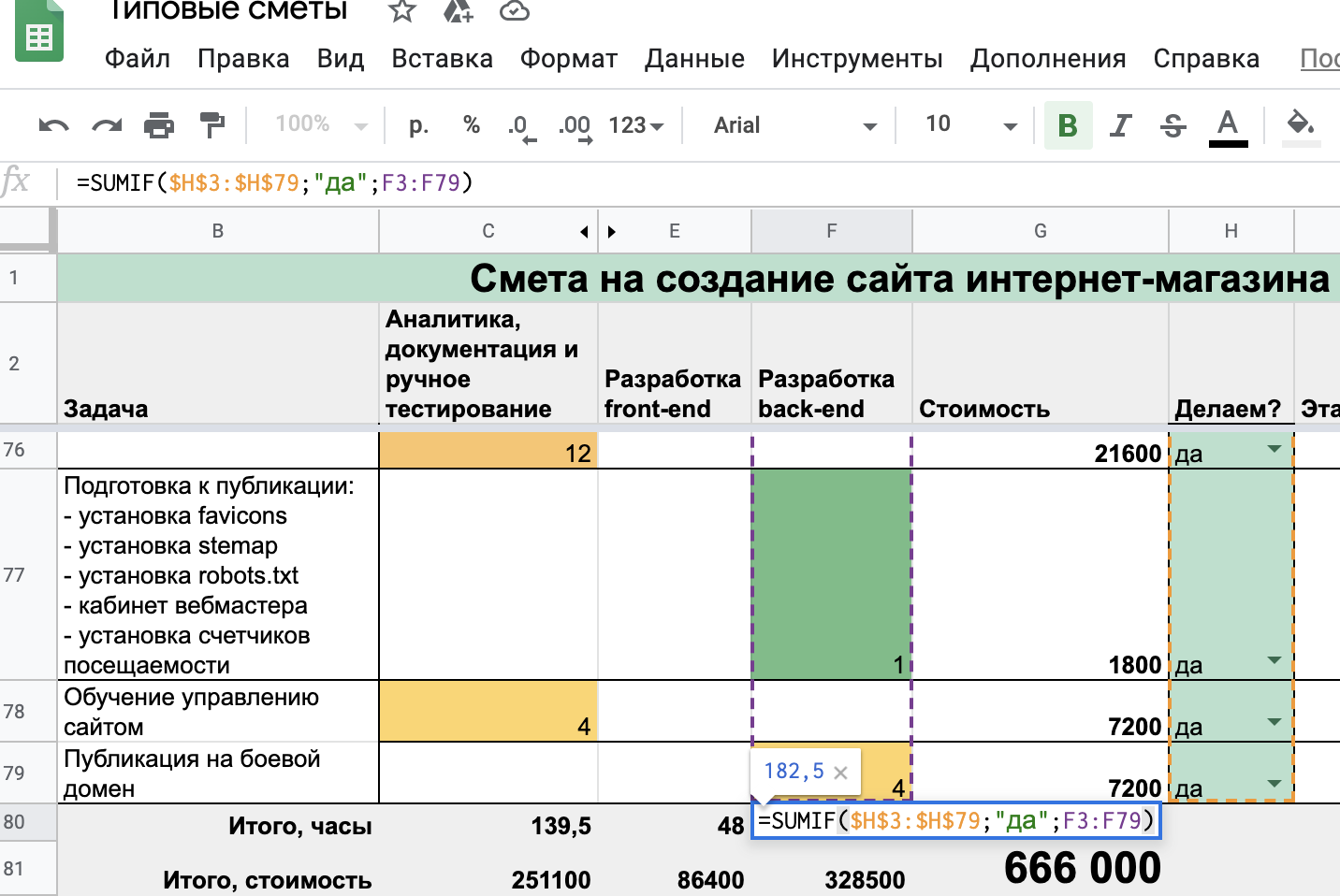Select the Paint format roller icon
The width and height of the screenshot is (1340, 896).
pos(212,125)
